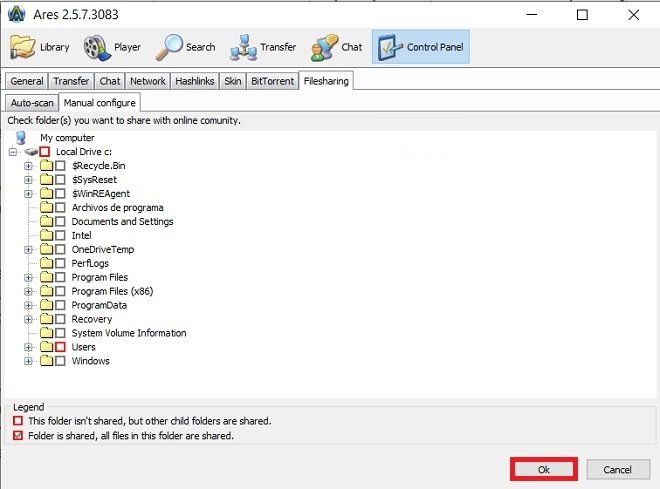Click the My computer icon
Screen dimensions: 660x489
tap(20, 137)
